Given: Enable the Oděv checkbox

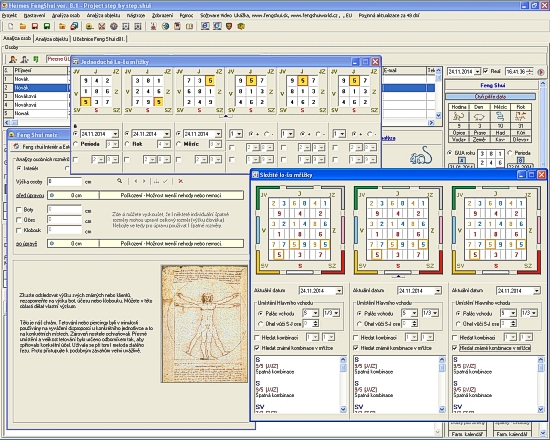Looking at the screenshot, I should pyautogui.click(x=19, y=220).
